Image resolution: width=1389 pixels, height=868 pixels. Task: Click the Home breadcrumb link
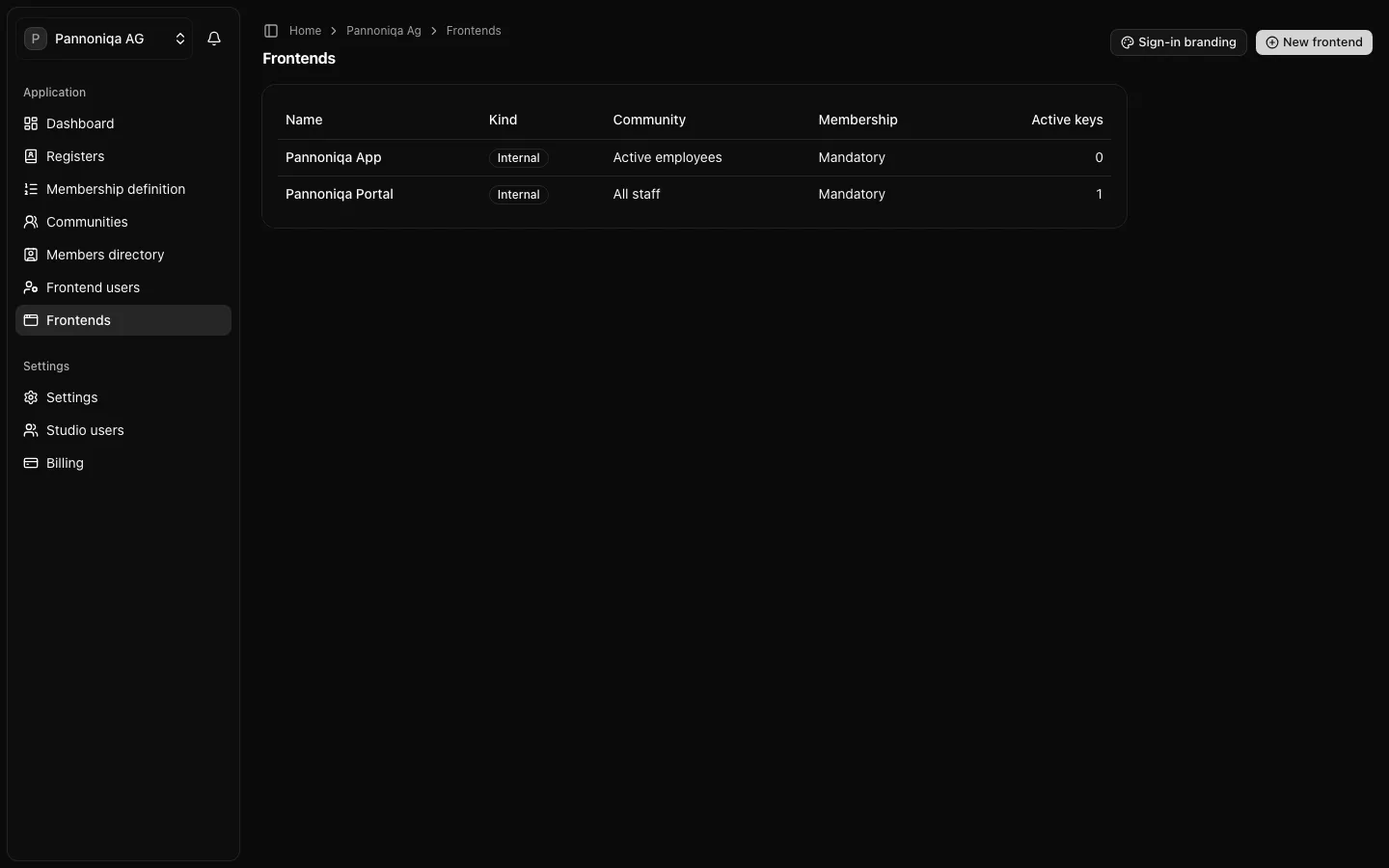tap(305, 31)
